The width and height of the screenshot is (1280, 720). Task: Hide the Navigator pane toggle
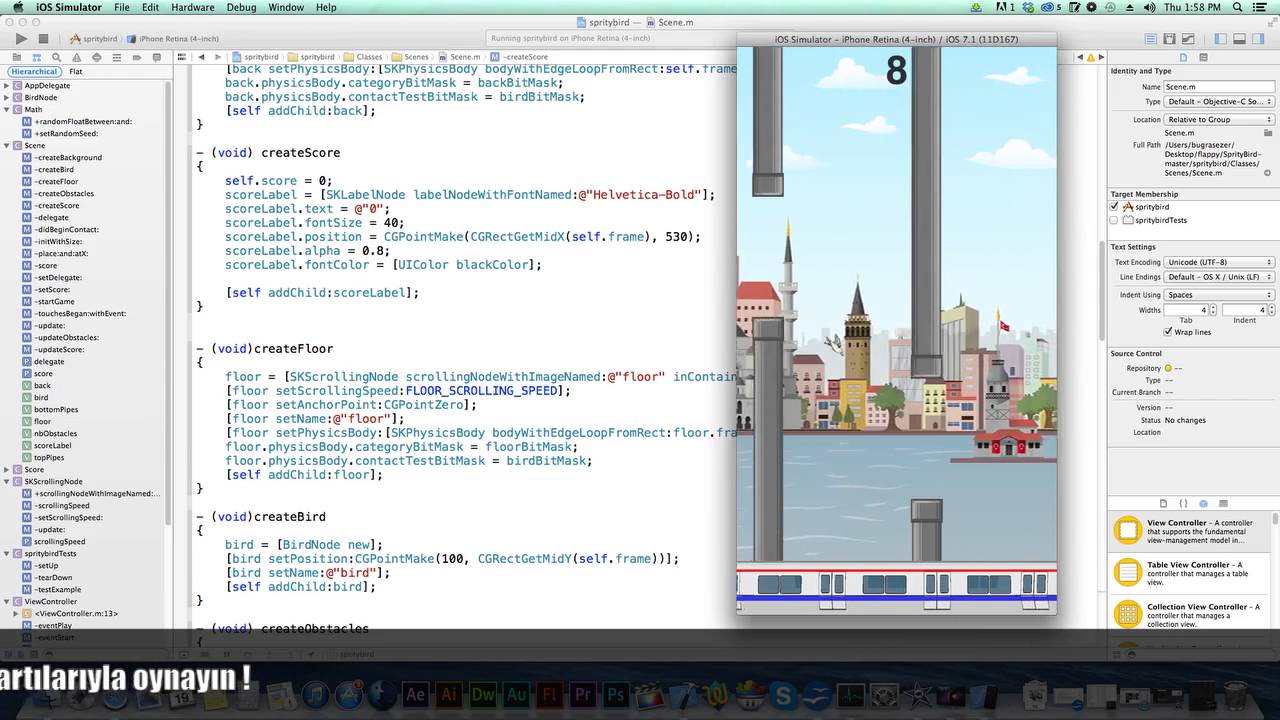click(1220, 39)
